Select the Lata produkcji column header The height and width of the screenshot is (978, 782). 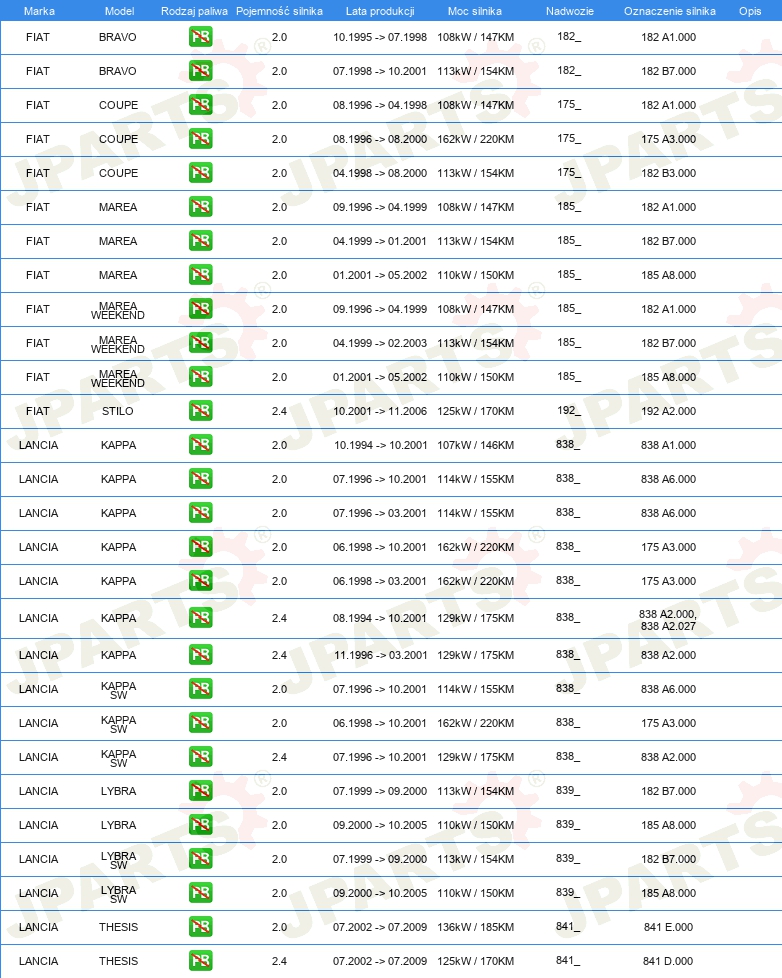380,11
